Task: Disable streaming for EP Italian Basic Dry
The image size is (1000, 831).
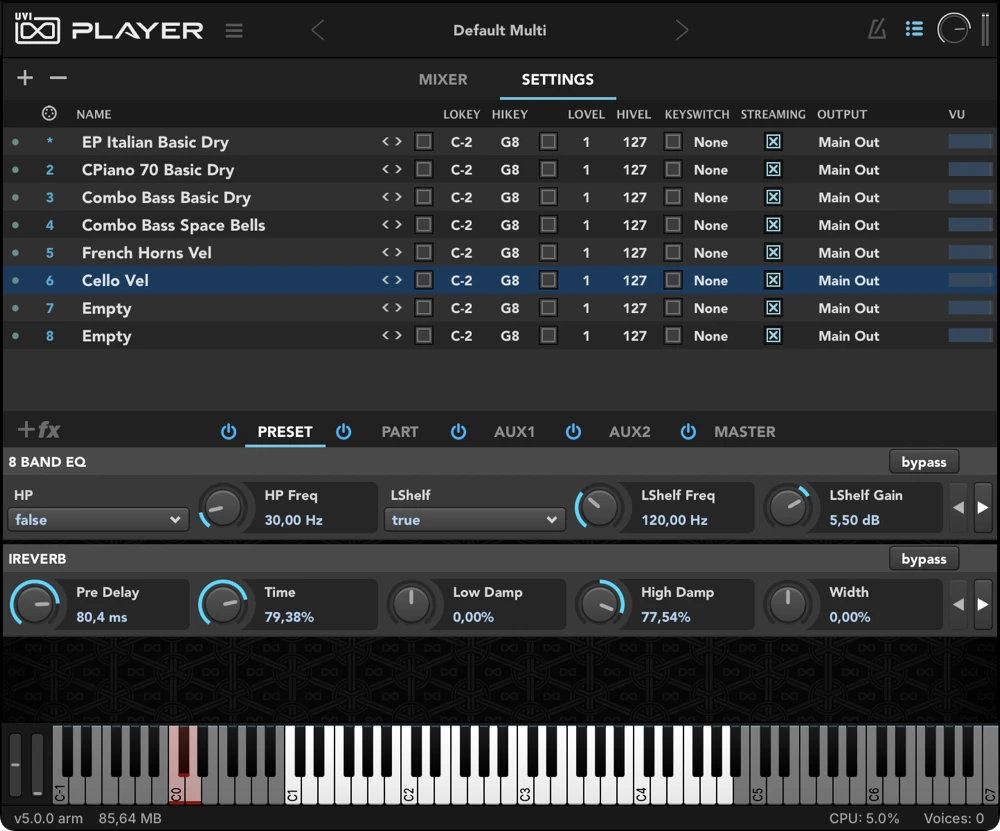Action: [x=773, y=142]
